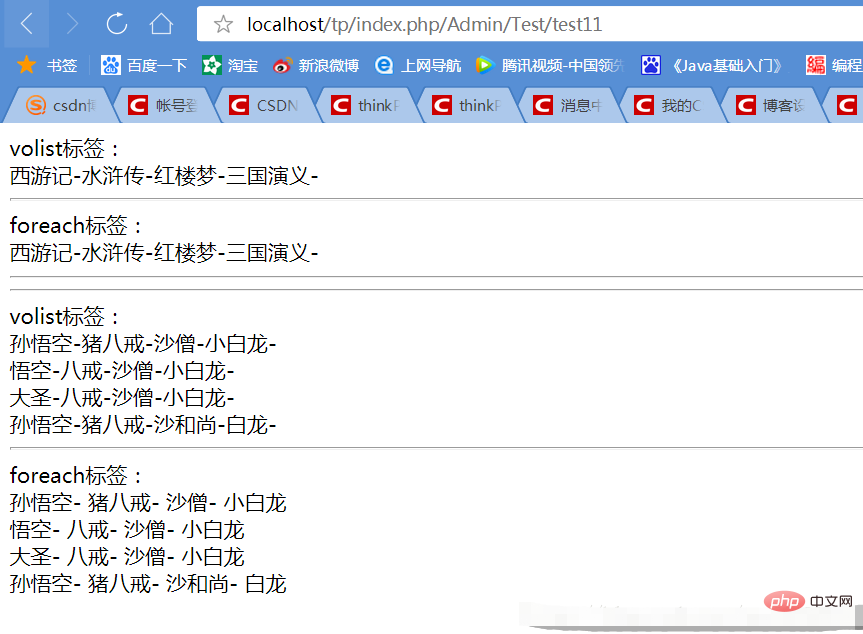The height and width of the screenshot is (634, 863).
Task: Open the 百度一下 bookmark icon
Action: (110, 65)
